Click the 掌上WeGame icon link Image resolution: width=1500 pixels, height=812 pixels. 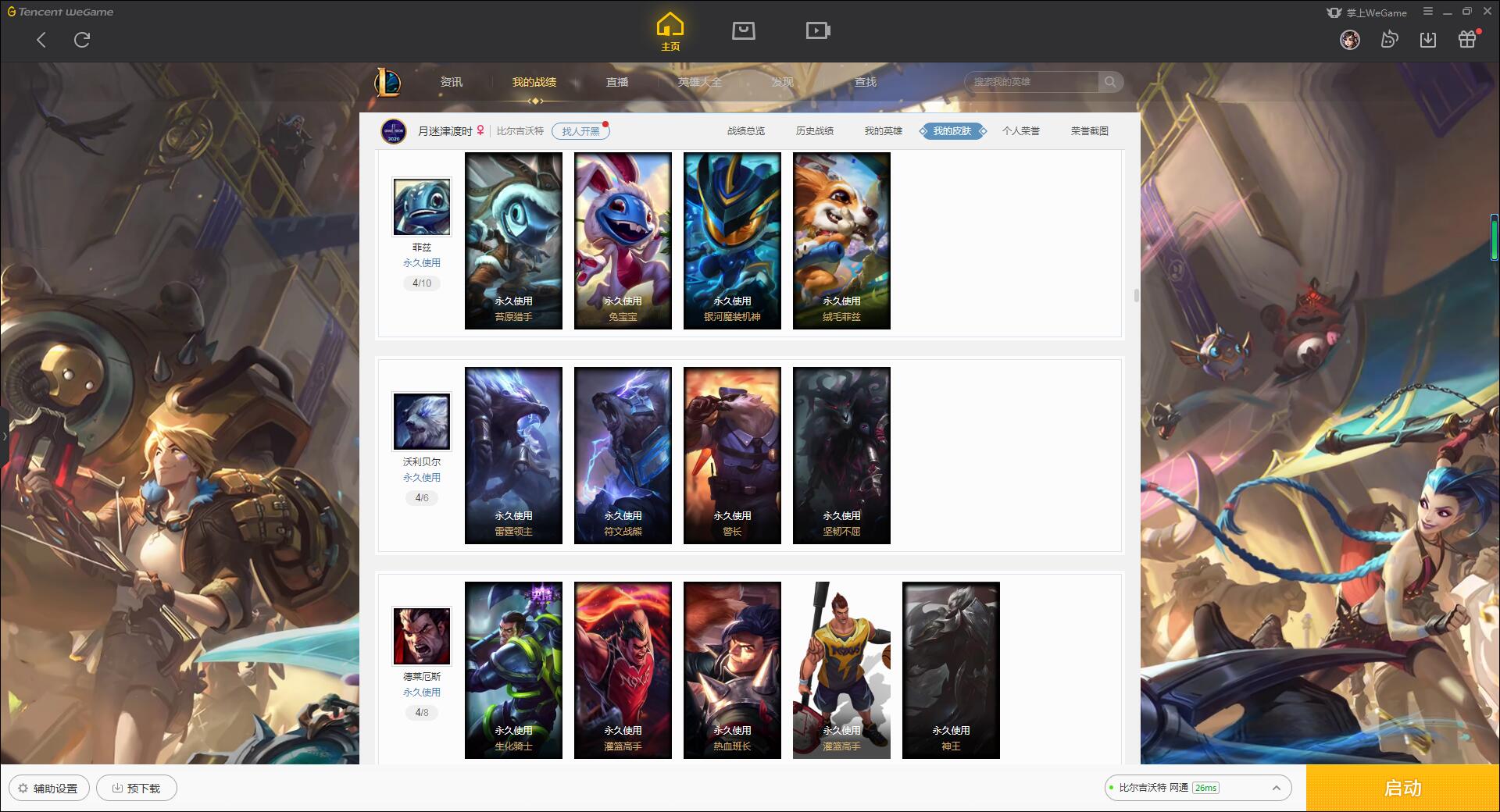click(x=1366, y=12)
